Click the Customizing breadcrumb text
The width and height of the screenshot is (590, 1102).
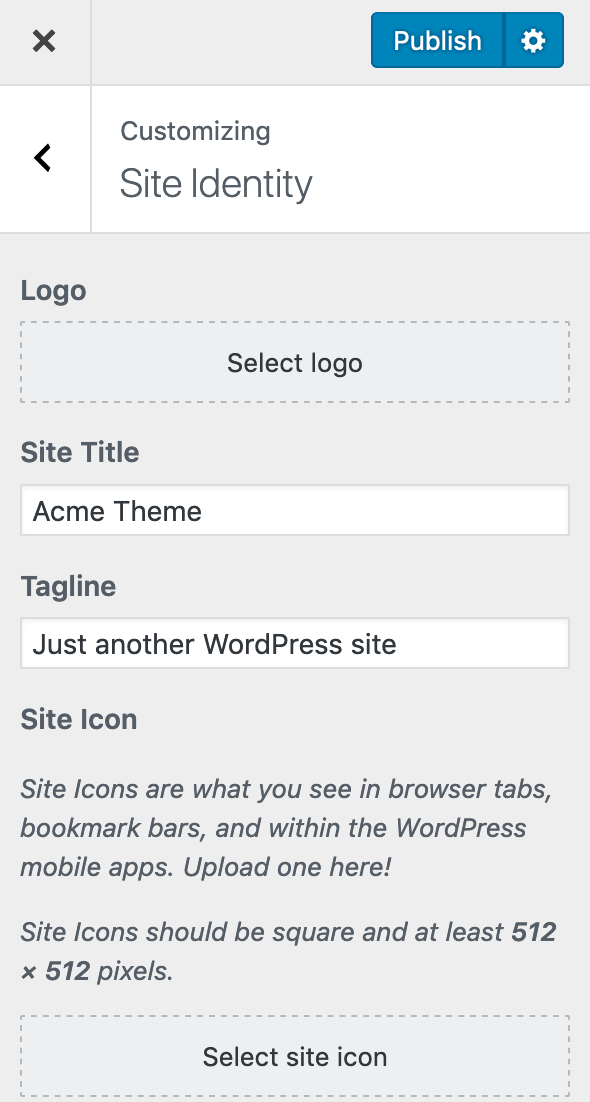coord(195,131)
